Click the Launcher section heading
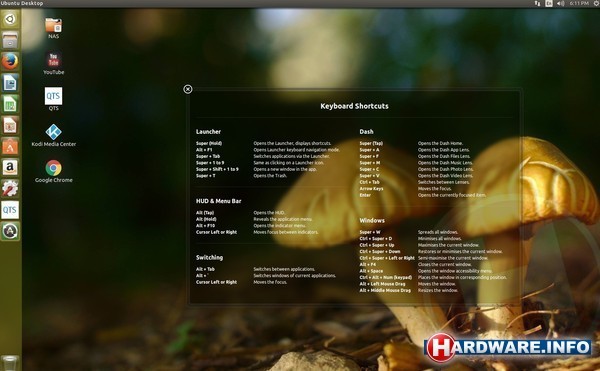 point(208,132)
